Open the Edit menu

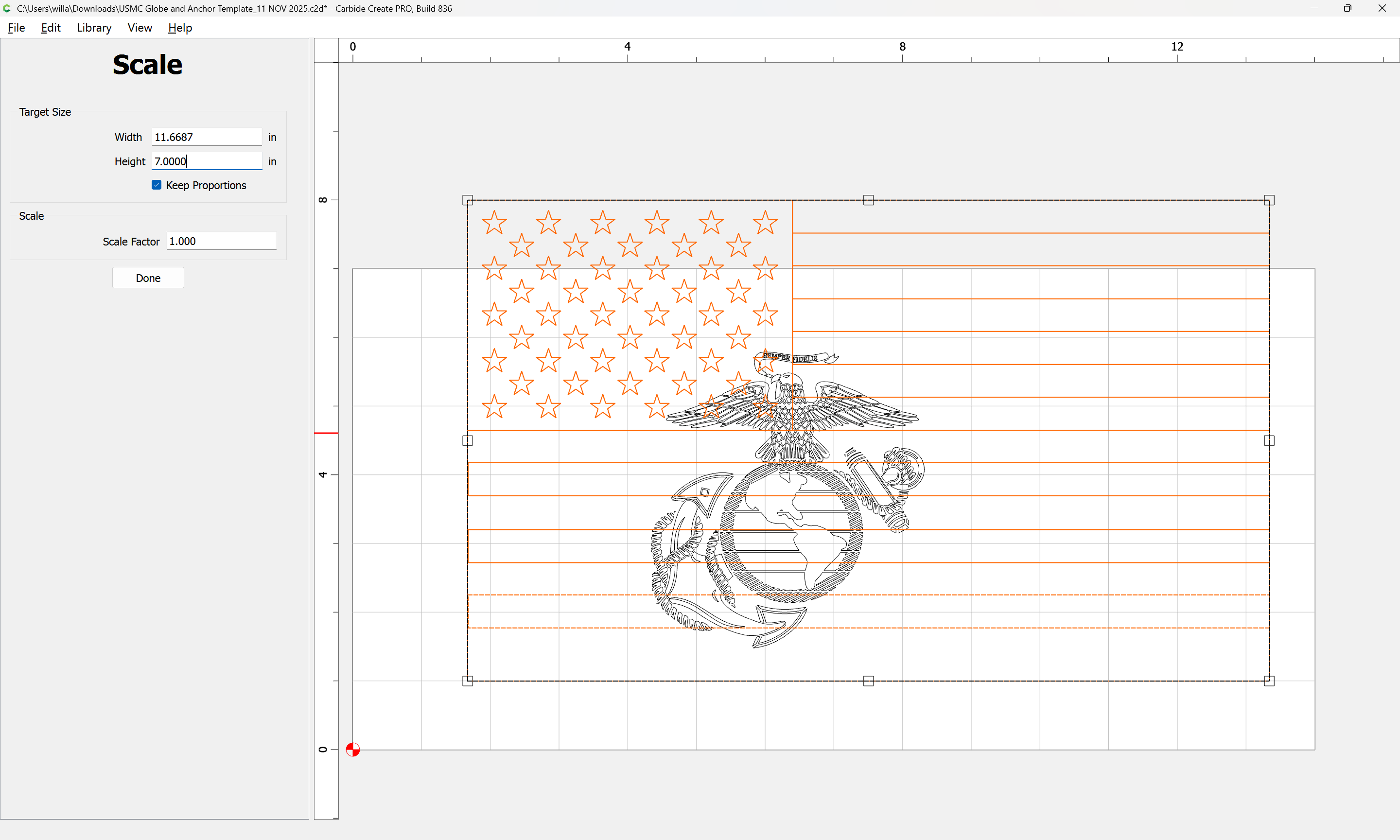point(51,28)
